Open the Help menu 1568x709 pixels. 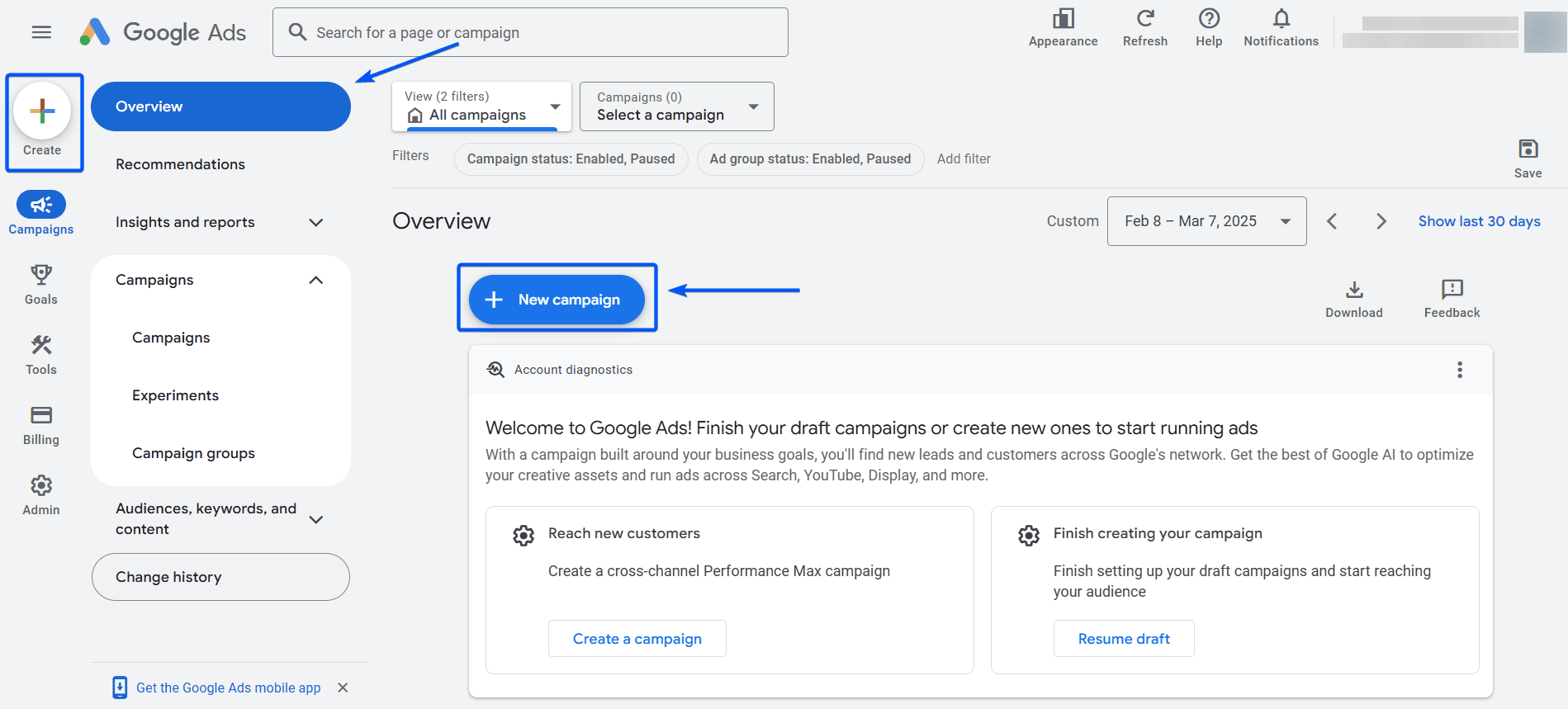[x=1209, y=28]
